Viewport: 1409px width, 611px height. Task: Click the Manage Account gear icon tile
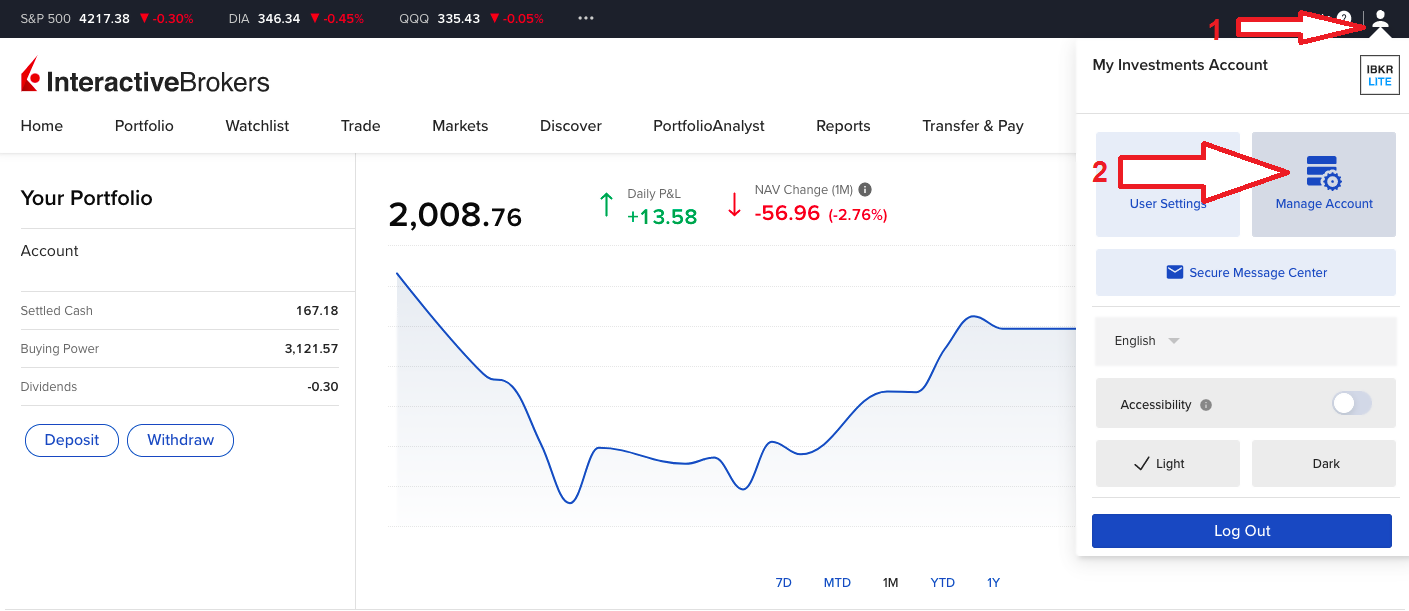coord(1323,184)
